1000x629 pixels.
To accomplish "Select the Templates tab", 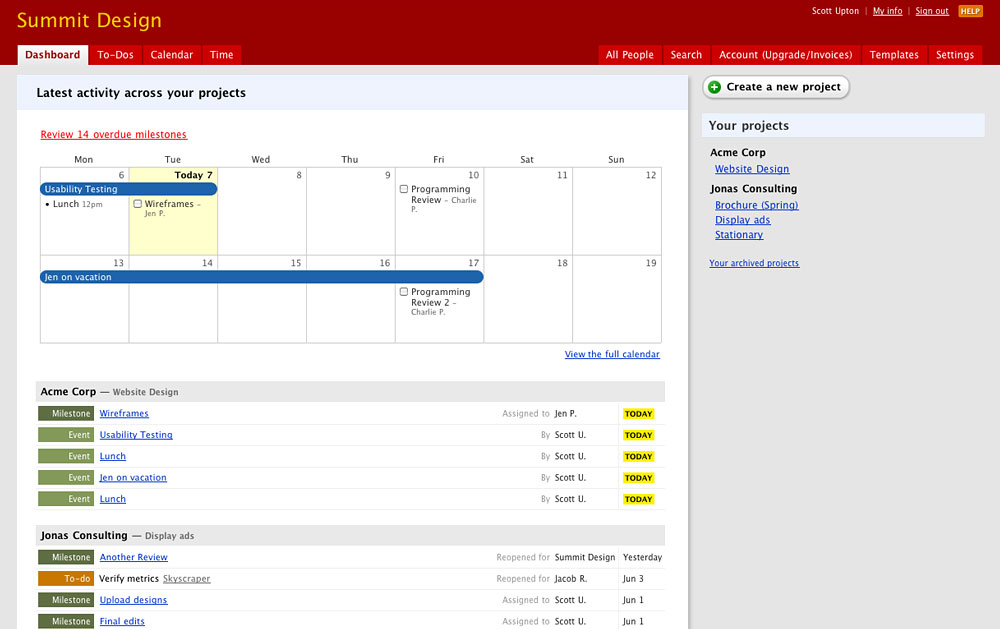I will pyautogui.click(x=894, y=55).
